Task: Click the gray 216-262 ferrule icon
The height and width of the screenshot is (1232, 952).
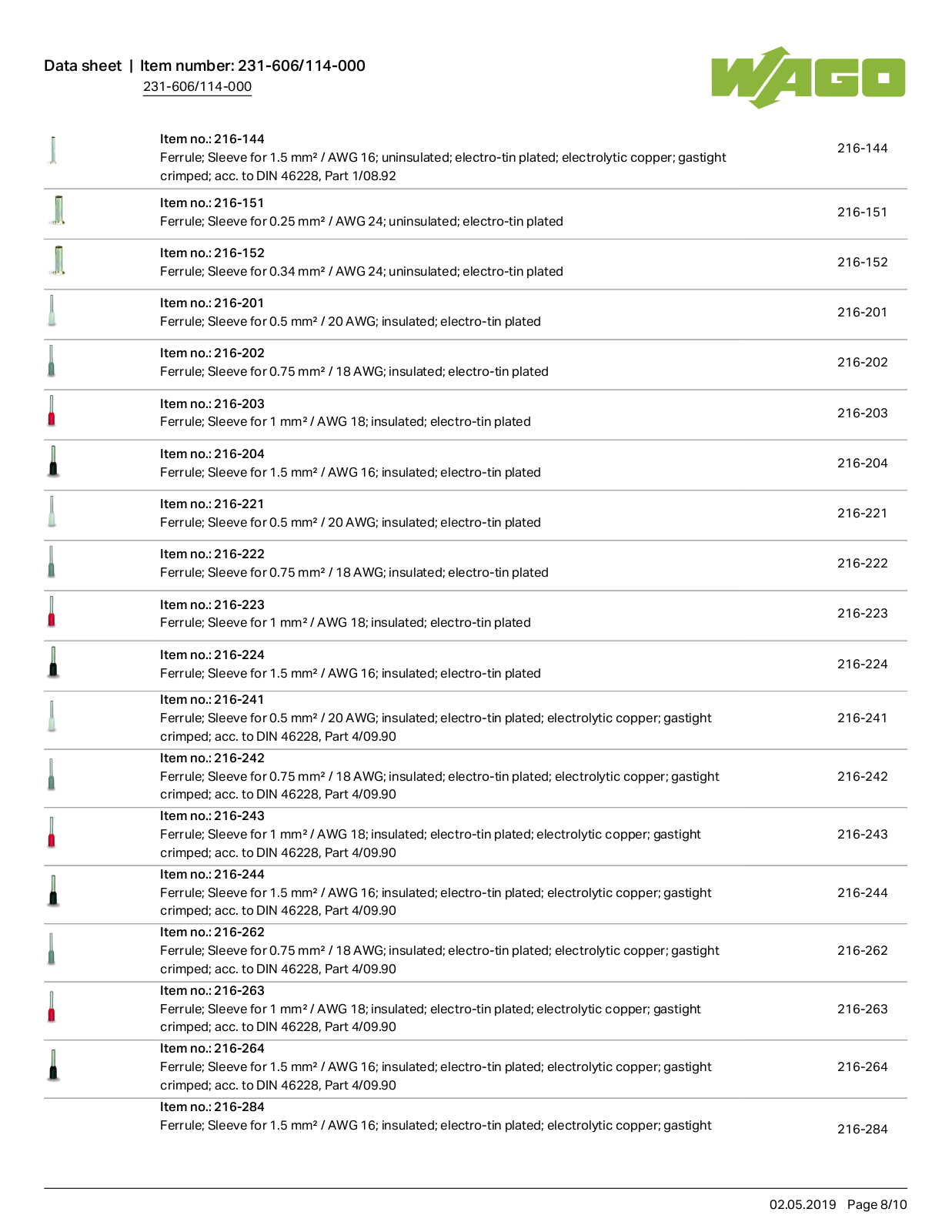Action: click(x=52, y=949)
